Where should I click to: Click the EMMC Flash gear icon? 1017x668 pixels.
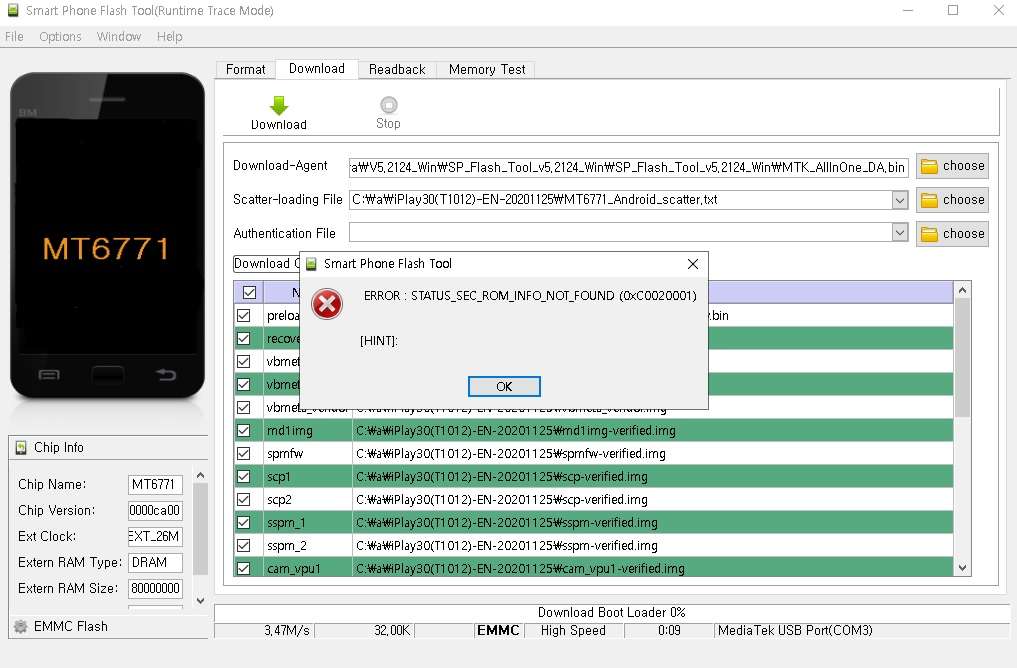coord(20,627)
